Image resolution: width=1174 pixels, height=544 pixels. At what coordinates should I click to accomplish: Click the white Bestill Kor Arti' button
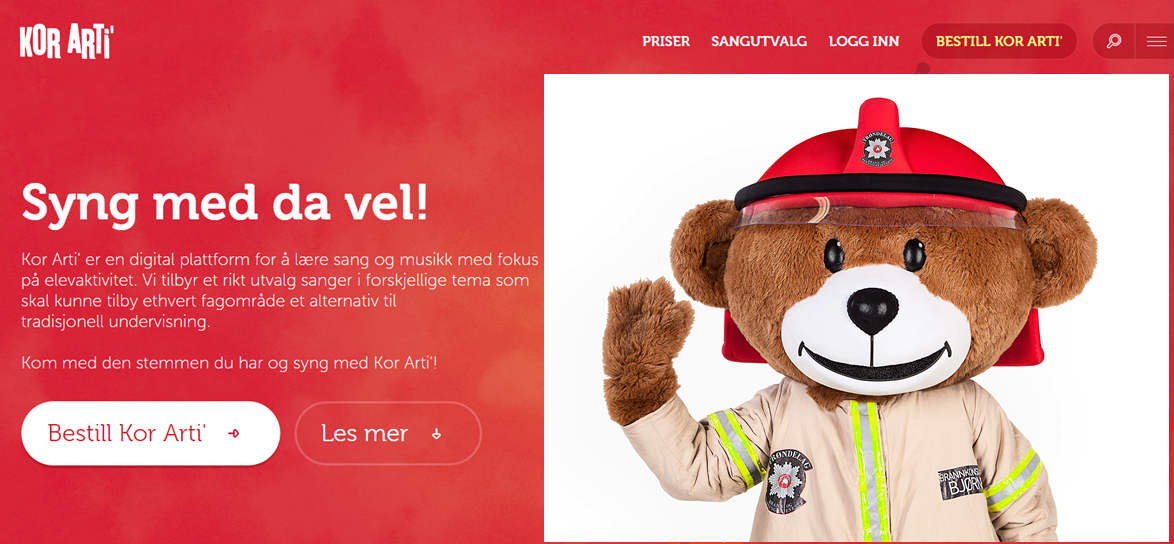pyautogui.click(x=150, y=433)
